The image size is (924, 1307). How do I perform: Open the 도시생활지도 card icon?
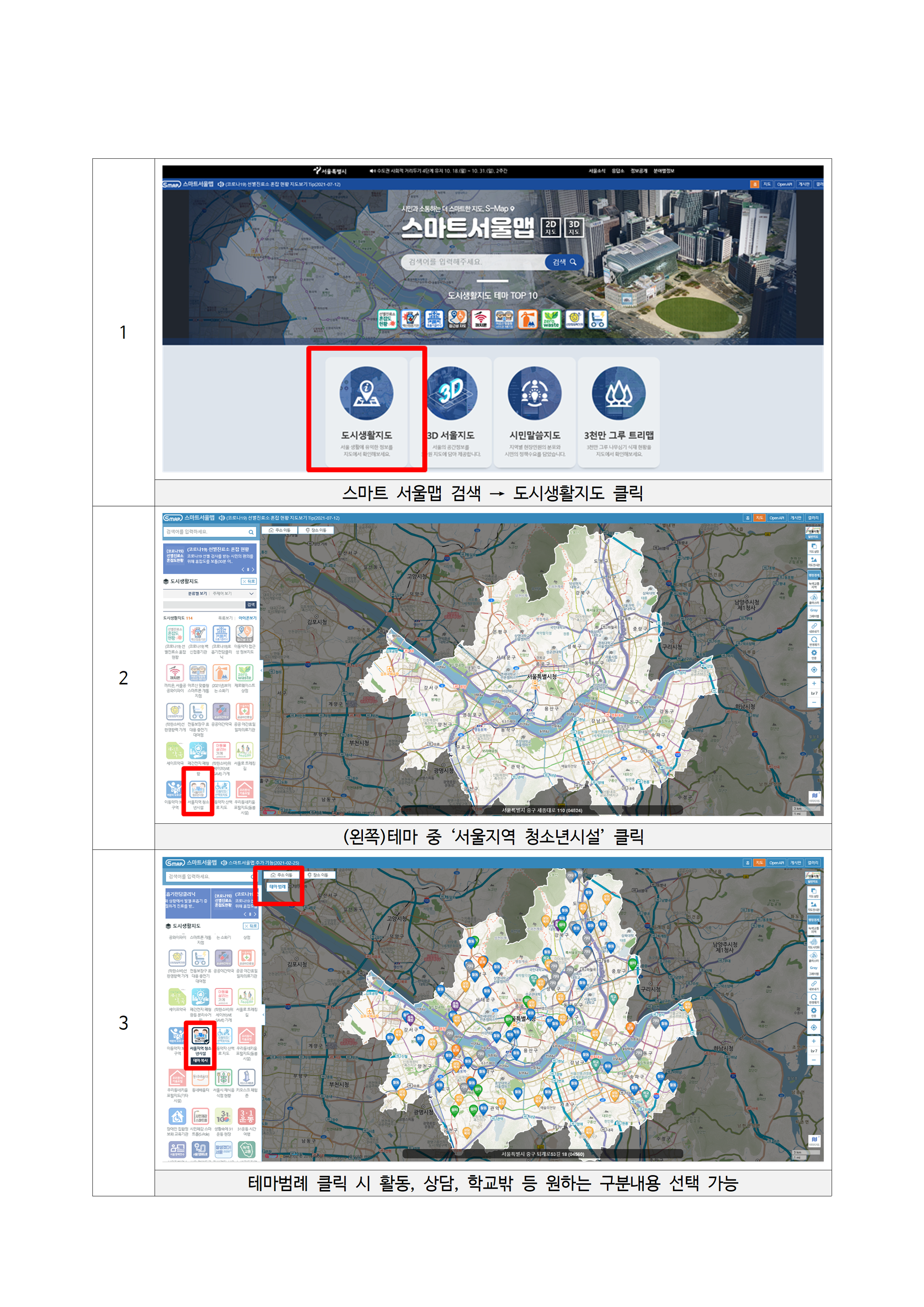coord(366,393)
